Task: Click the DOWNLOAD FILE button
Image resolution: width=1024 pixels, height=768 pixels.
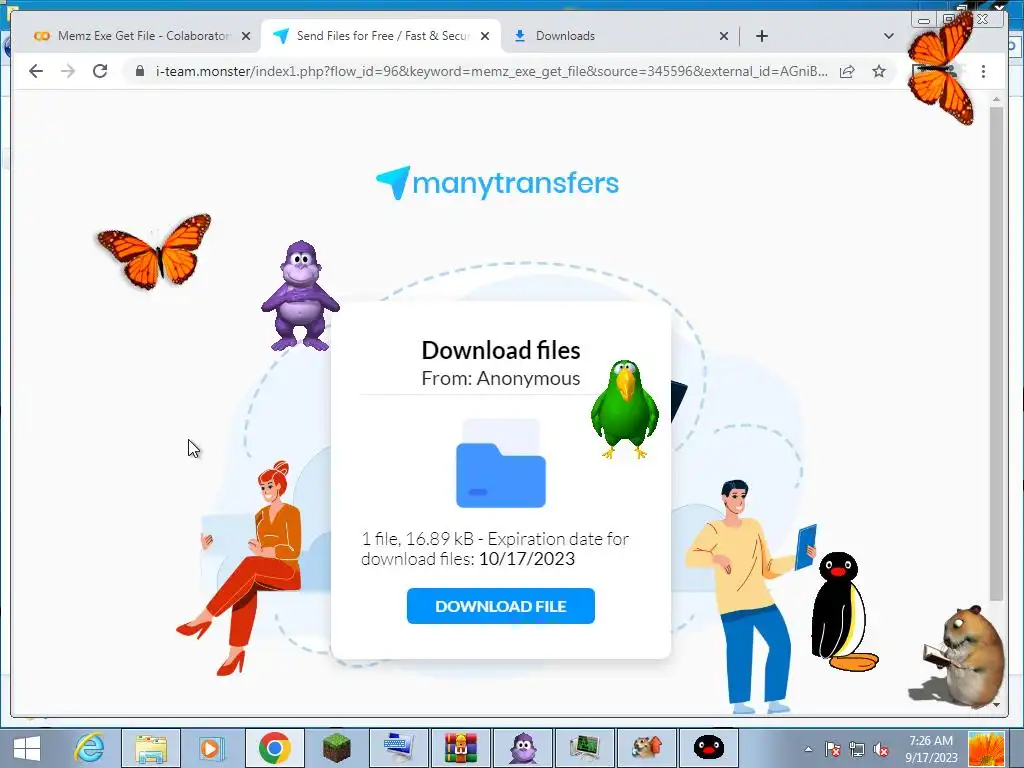Action: click(500, 606)
